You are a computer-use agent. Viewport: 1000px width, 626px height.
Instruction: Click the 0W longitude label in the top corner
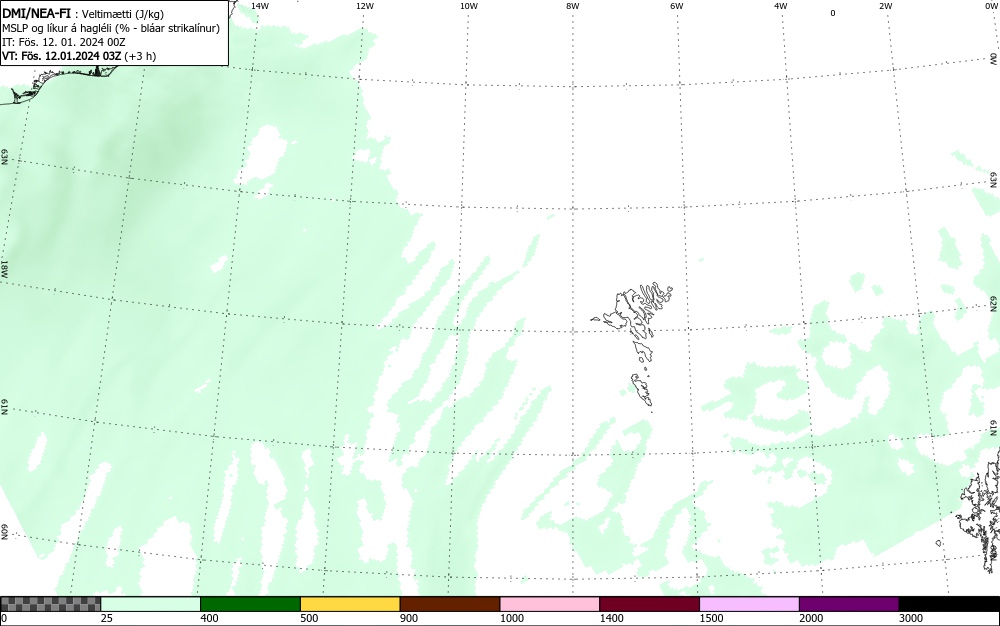coord(990,6)
